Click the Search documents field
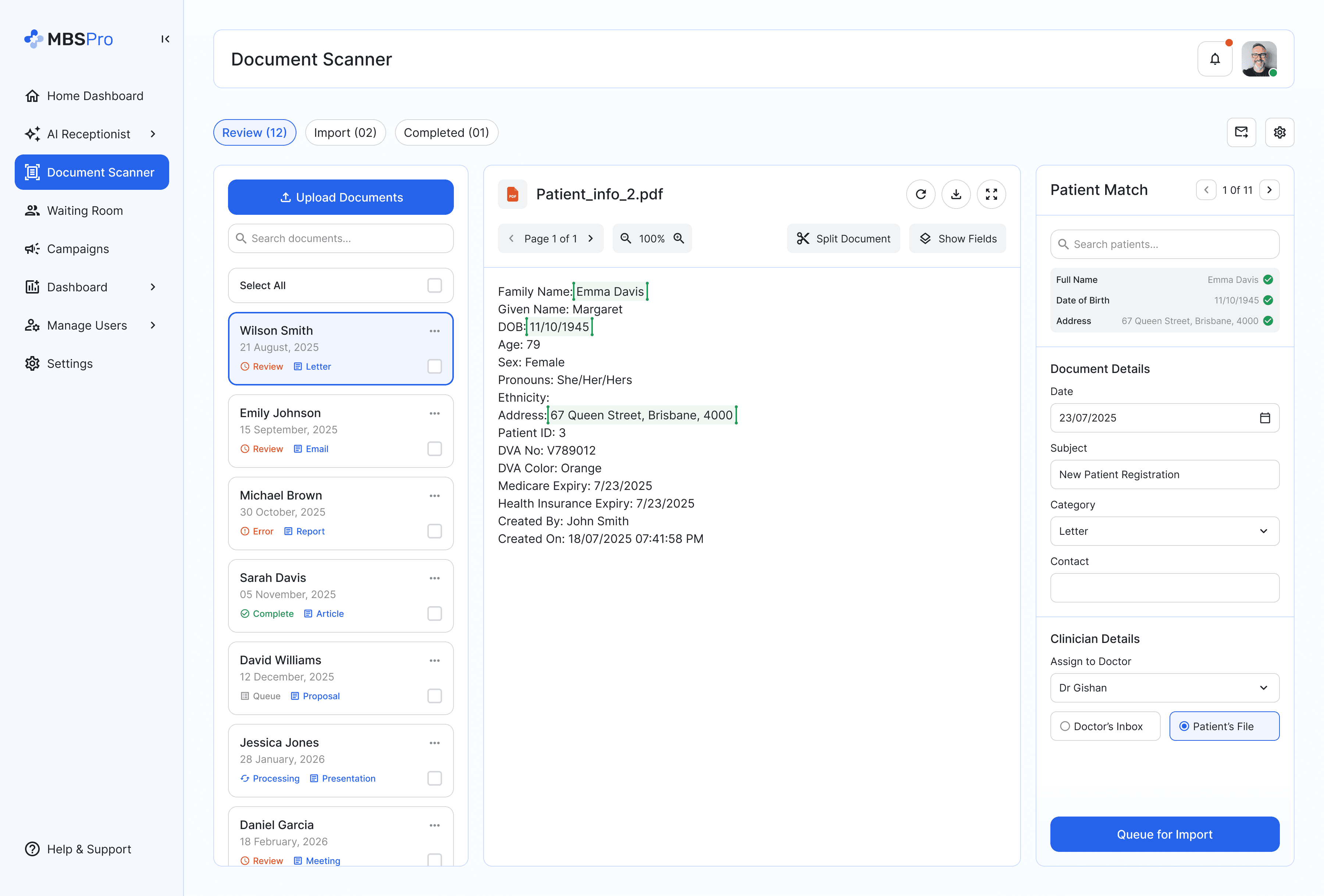 (x=340, y=238)
